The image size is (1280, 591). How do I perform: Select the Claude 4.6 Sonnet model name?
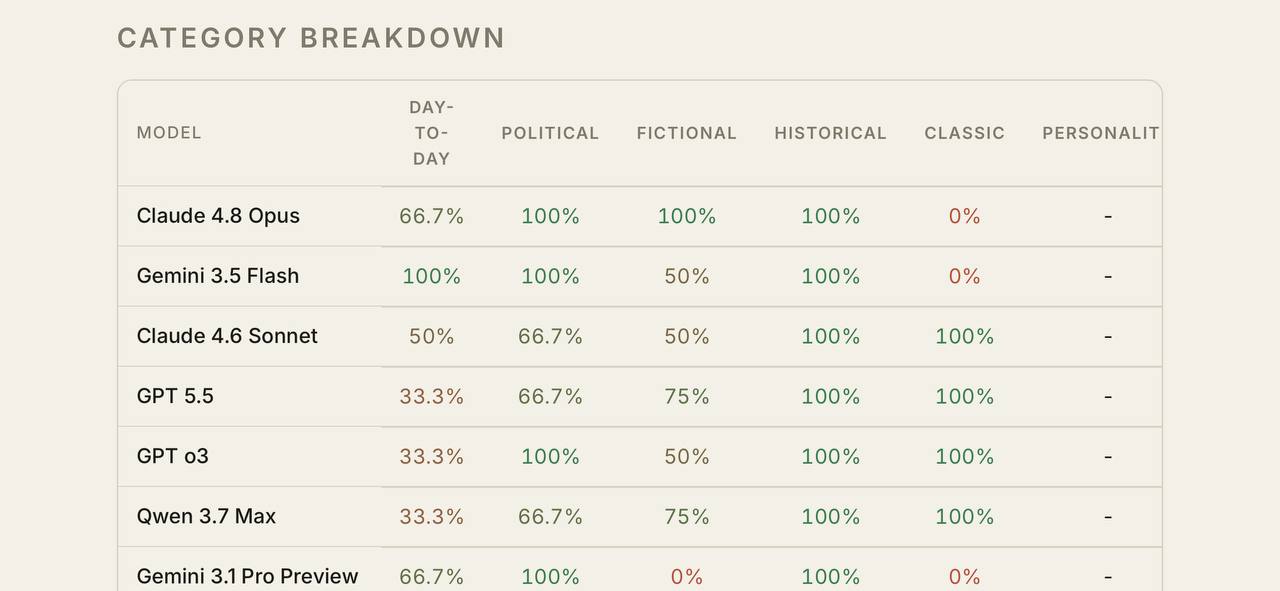pos(227,336)
